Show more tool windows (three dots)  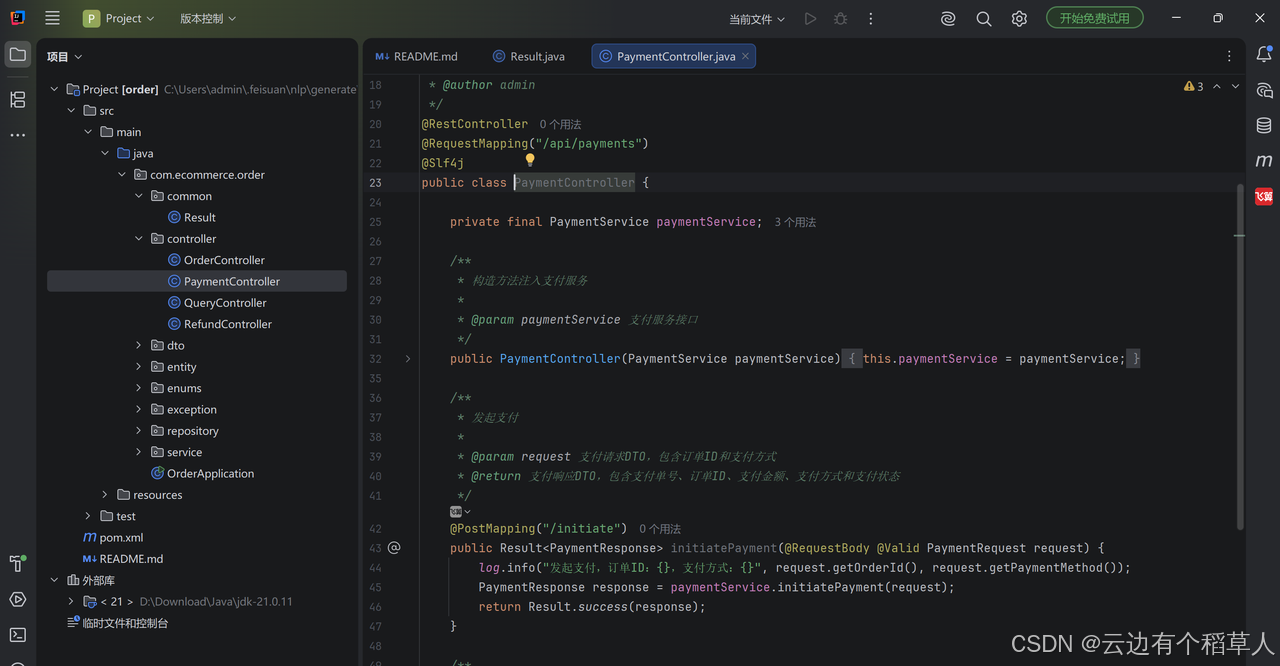click(x=18, y=135)
